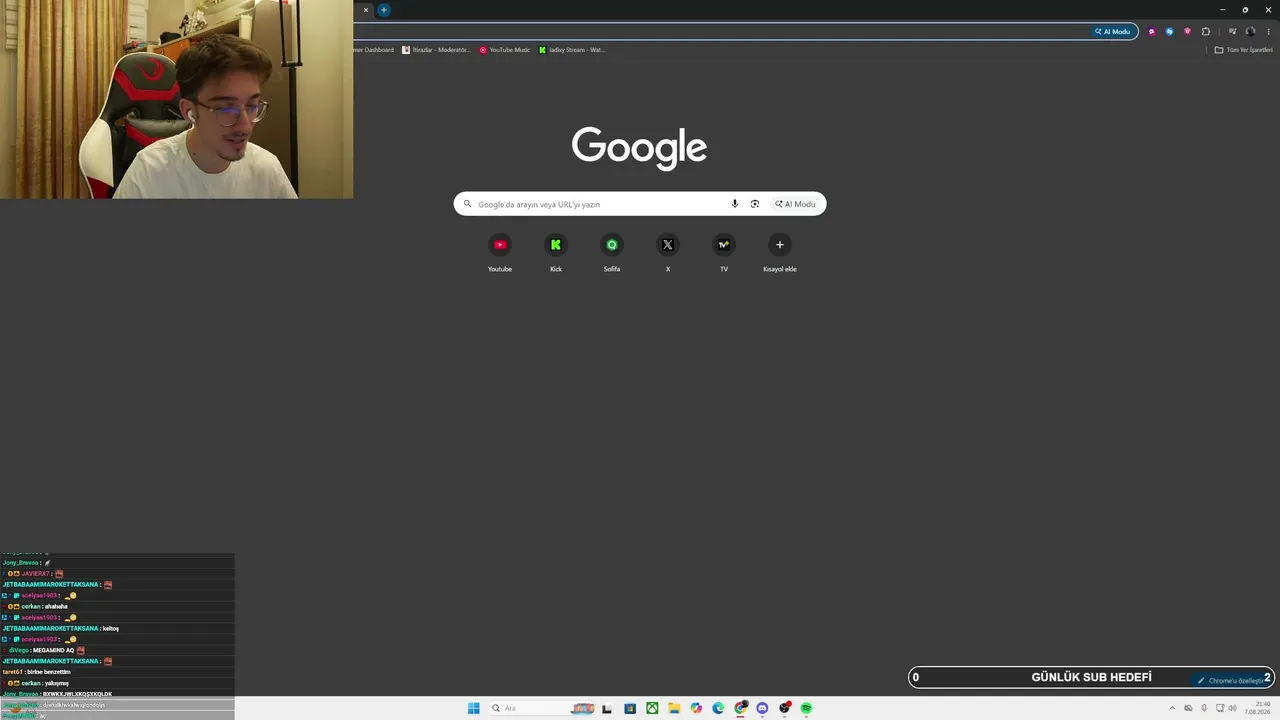Image resolution: width=1280 pixels, height=720 pixels.
Task: Open the Xbox app from the taskbar
Action: [652, 708]
